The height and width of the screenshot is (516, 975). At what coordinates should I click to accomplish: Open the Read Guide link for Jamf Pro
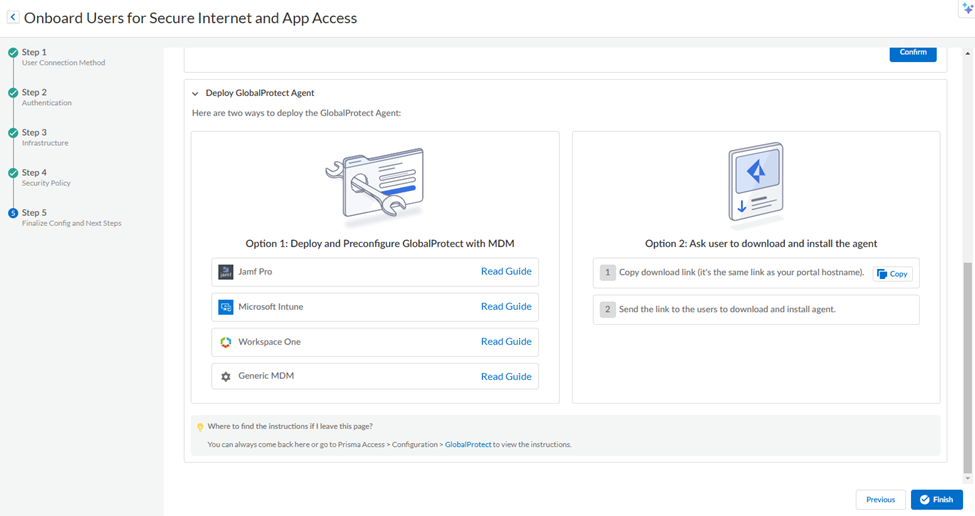[505, 271]
